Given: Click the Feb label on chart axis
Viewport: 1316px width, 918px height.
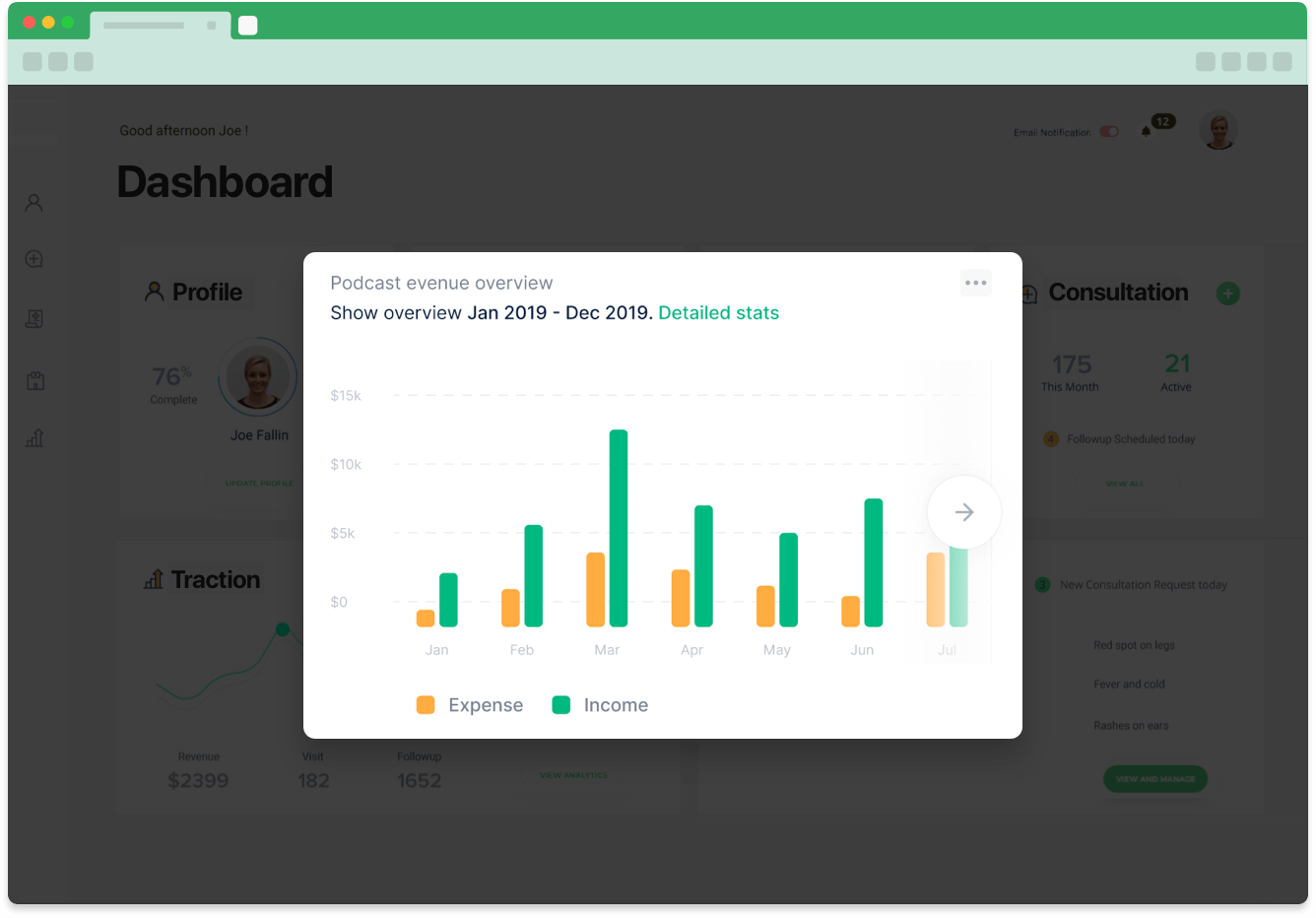Looking at the screenshot, I should point(522,650).
